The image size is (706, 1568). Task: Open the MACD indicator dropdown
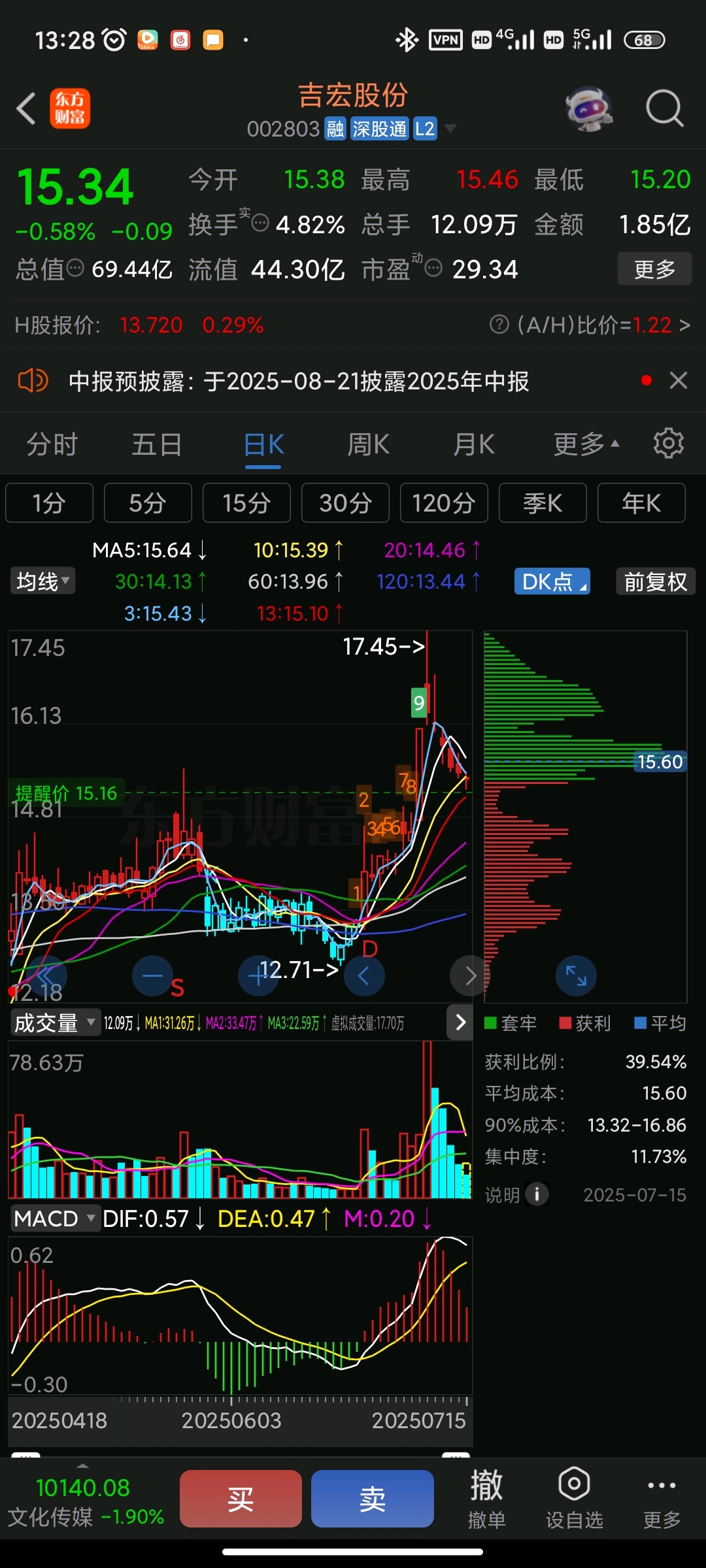click(x=55, y=1218)
